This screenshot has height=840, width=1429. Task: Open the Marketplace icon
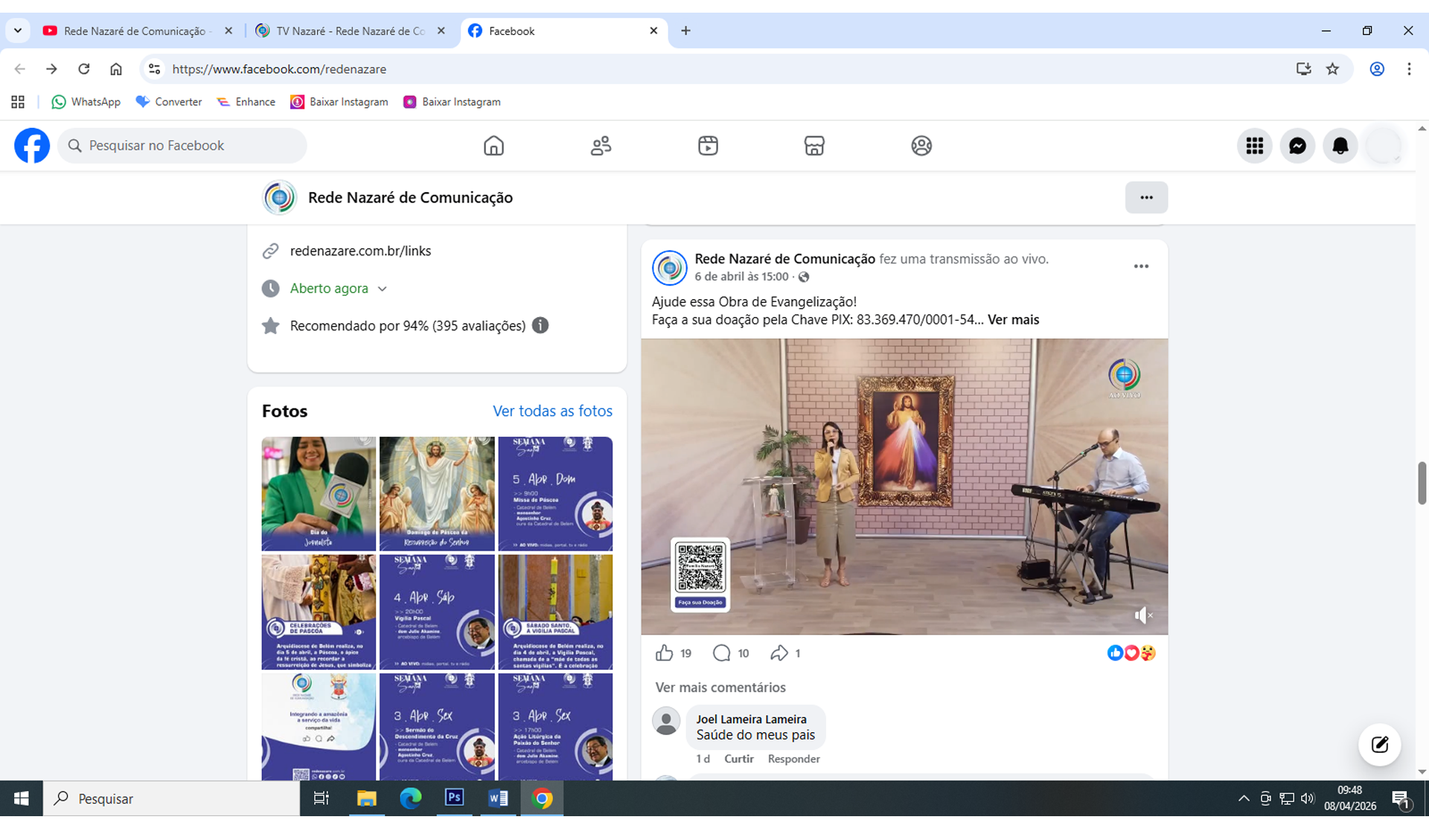(814, 146)
